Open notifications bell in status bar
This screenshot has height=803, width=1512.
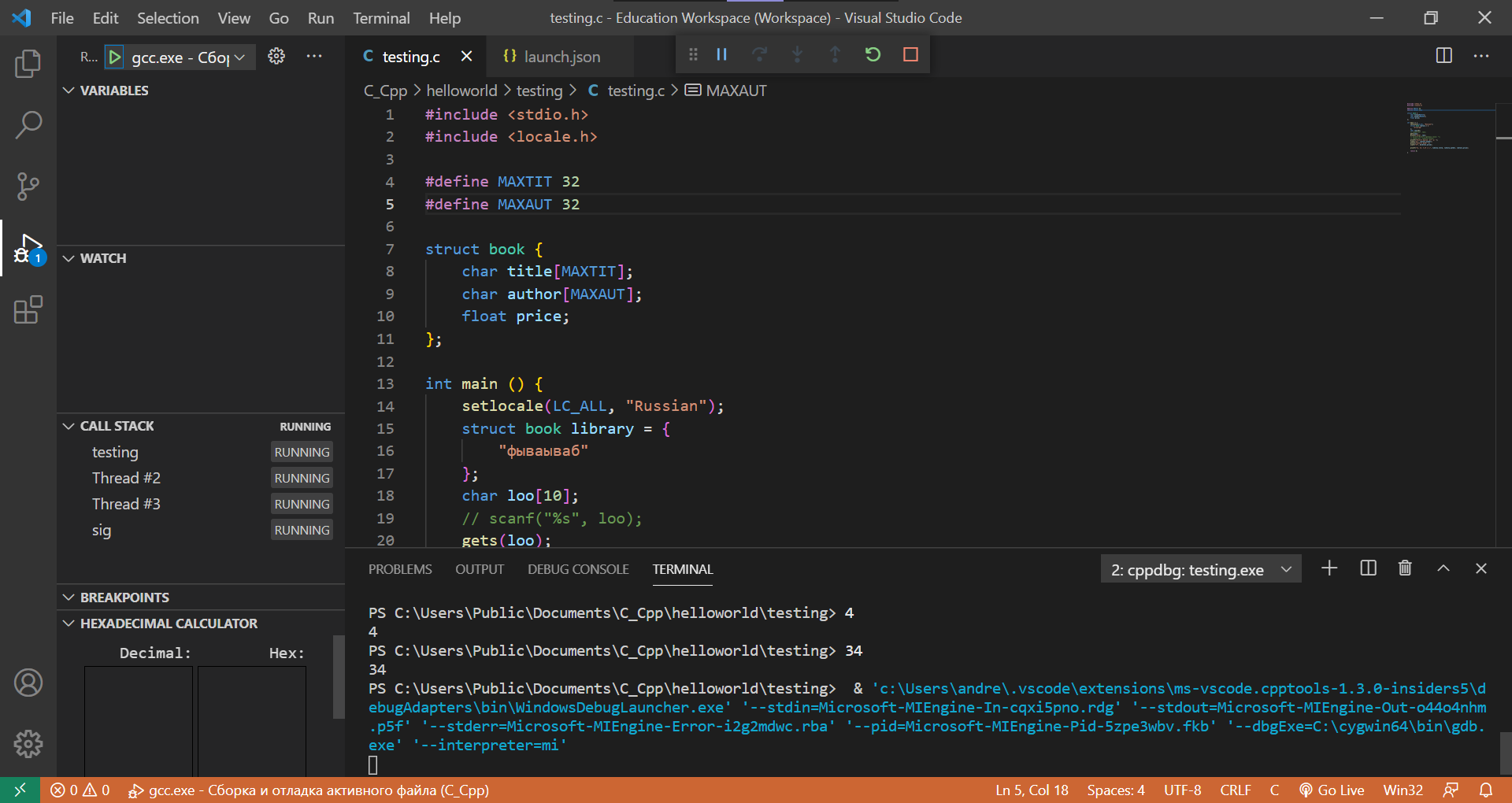[x=1486, y=790]
